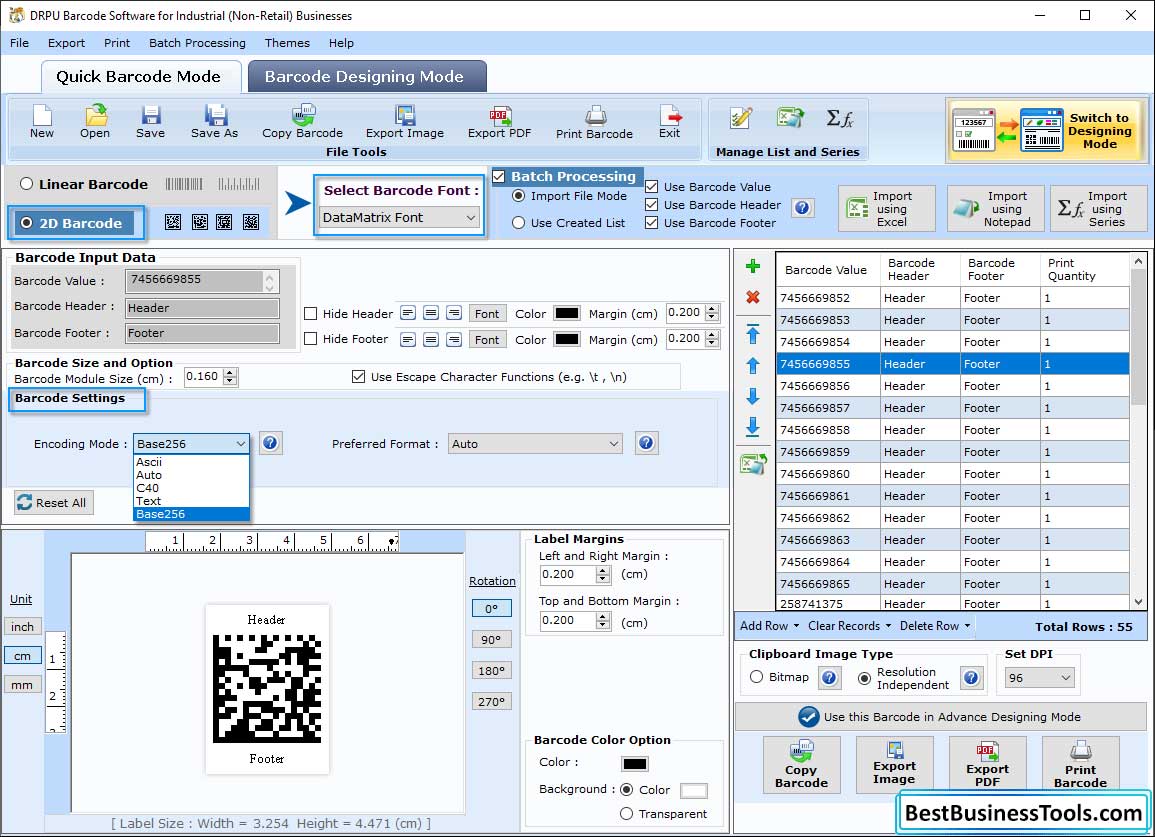Add a row with the green plus icon
The image size is (1155, 837).
[x=753, y=266]
